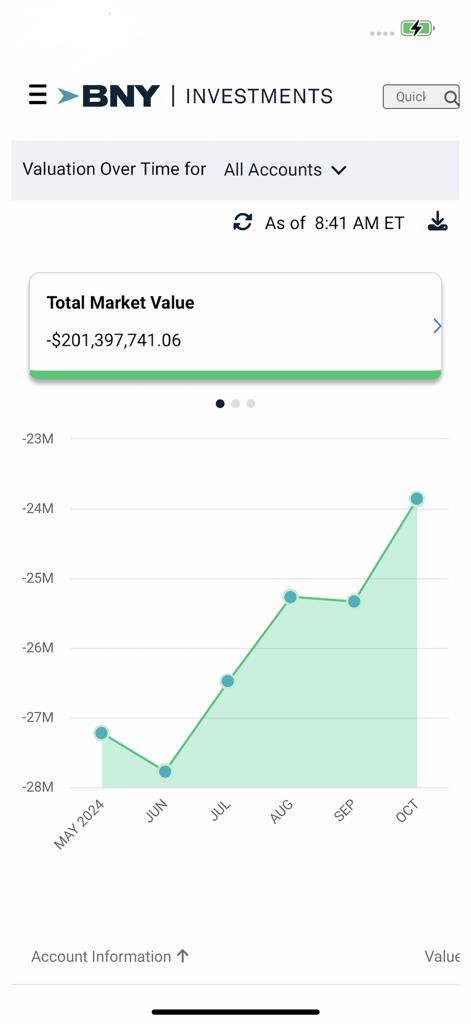
Task: Click the -28M axis label
Action: (x=37, y=788)
